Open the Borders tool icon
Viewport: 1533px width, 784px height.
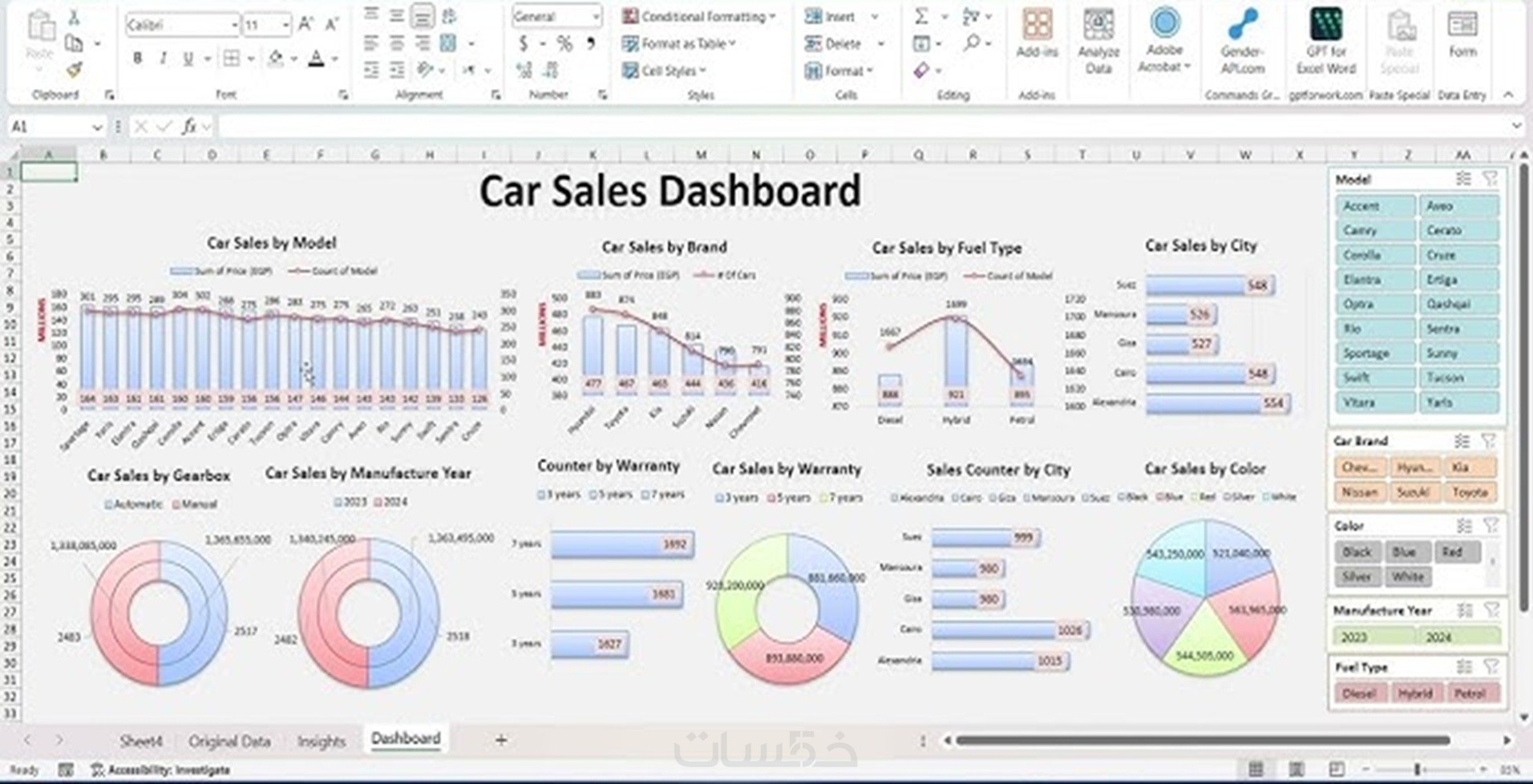point(231,58)
